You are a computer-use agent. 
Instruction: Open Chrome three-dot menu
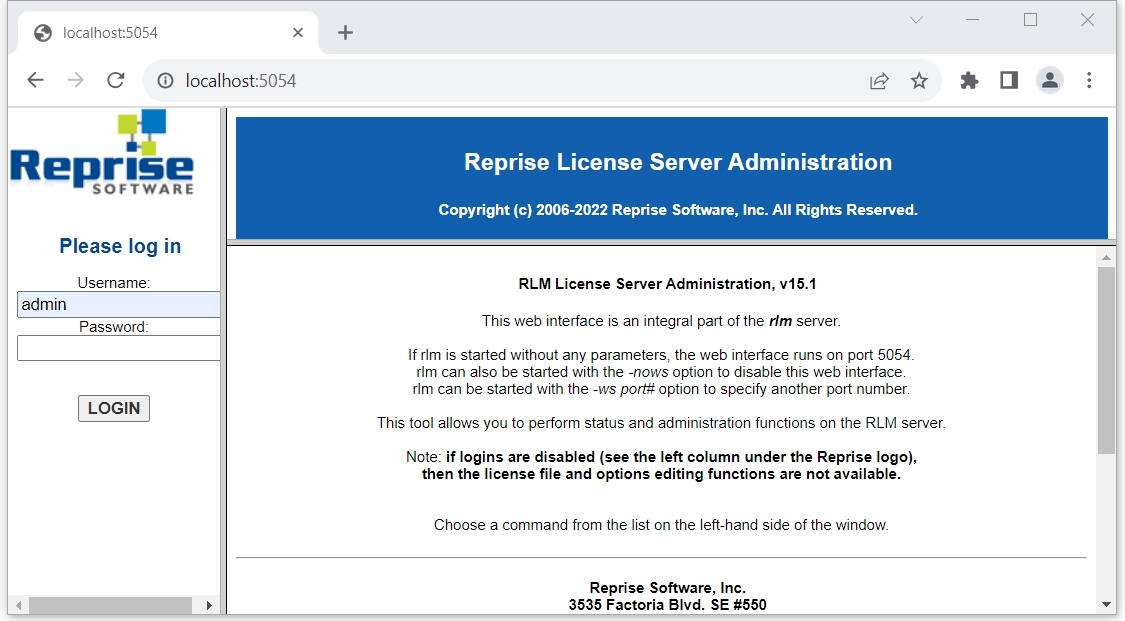1089,81
